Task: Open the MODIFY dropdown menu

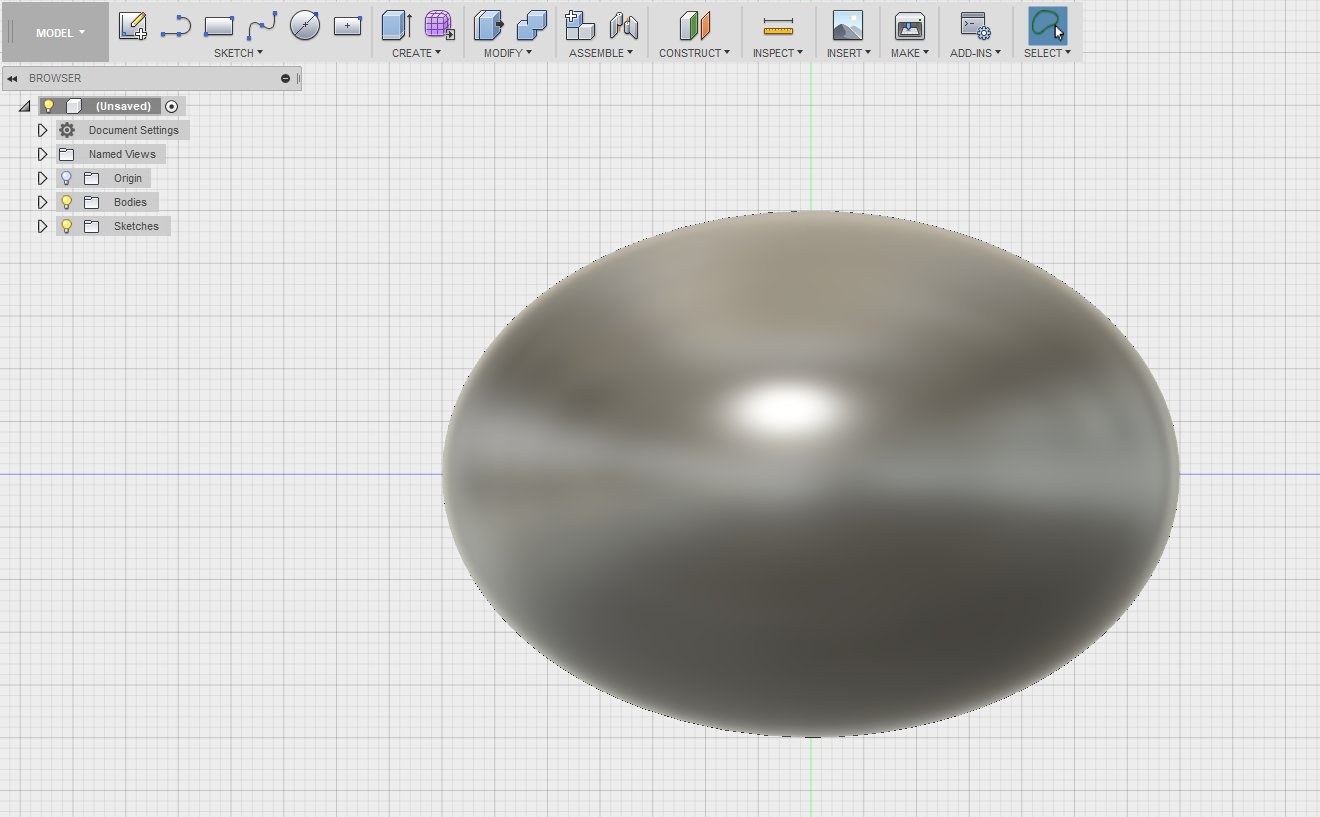Action: pyautogui.click(x=508, y=53)
